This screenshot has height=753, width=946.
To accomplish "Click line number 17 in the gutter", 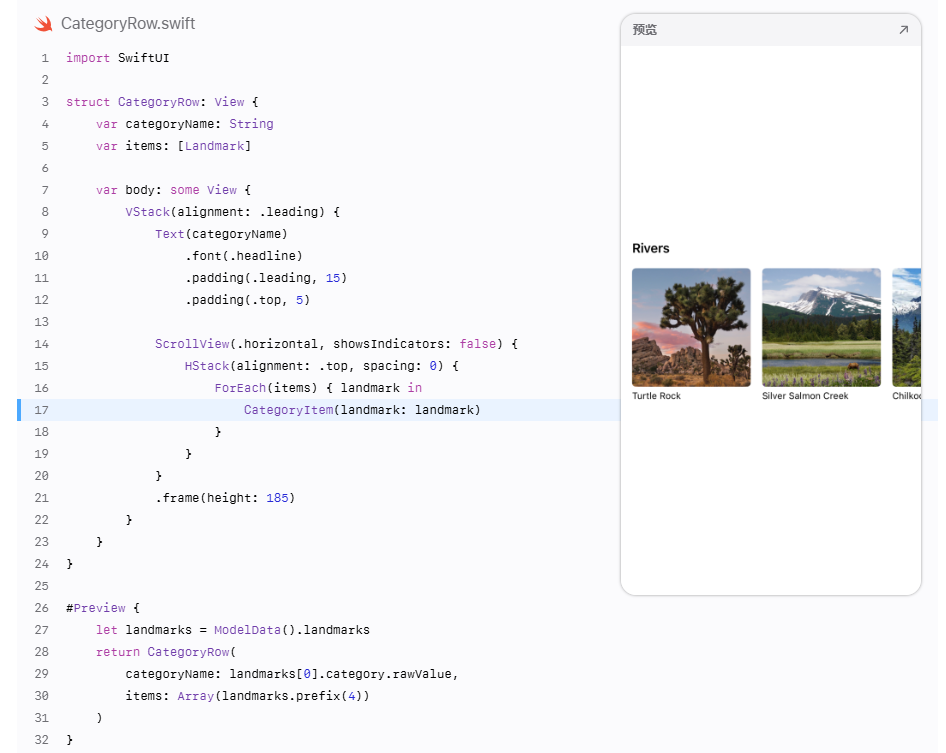I will click(x=41, y=410).
